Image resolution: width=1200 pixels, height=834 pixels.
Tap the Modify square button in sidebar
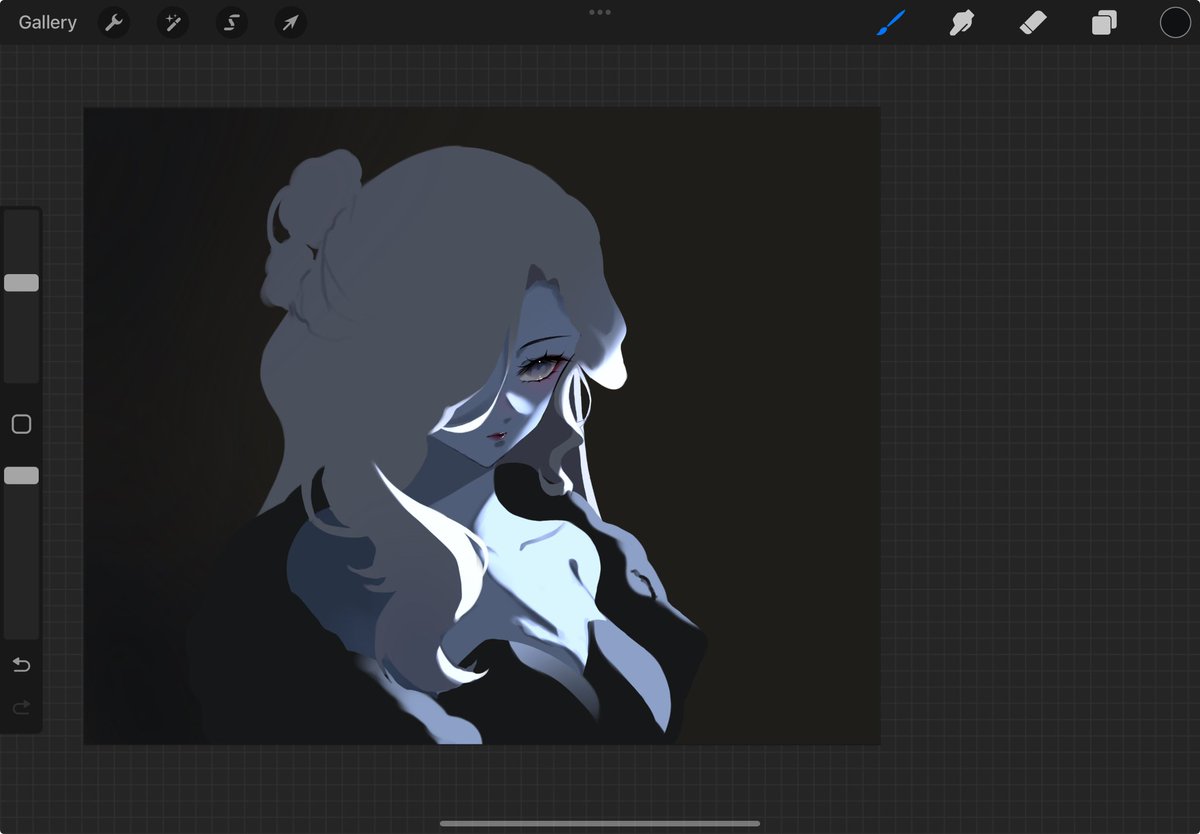(21, 425)
